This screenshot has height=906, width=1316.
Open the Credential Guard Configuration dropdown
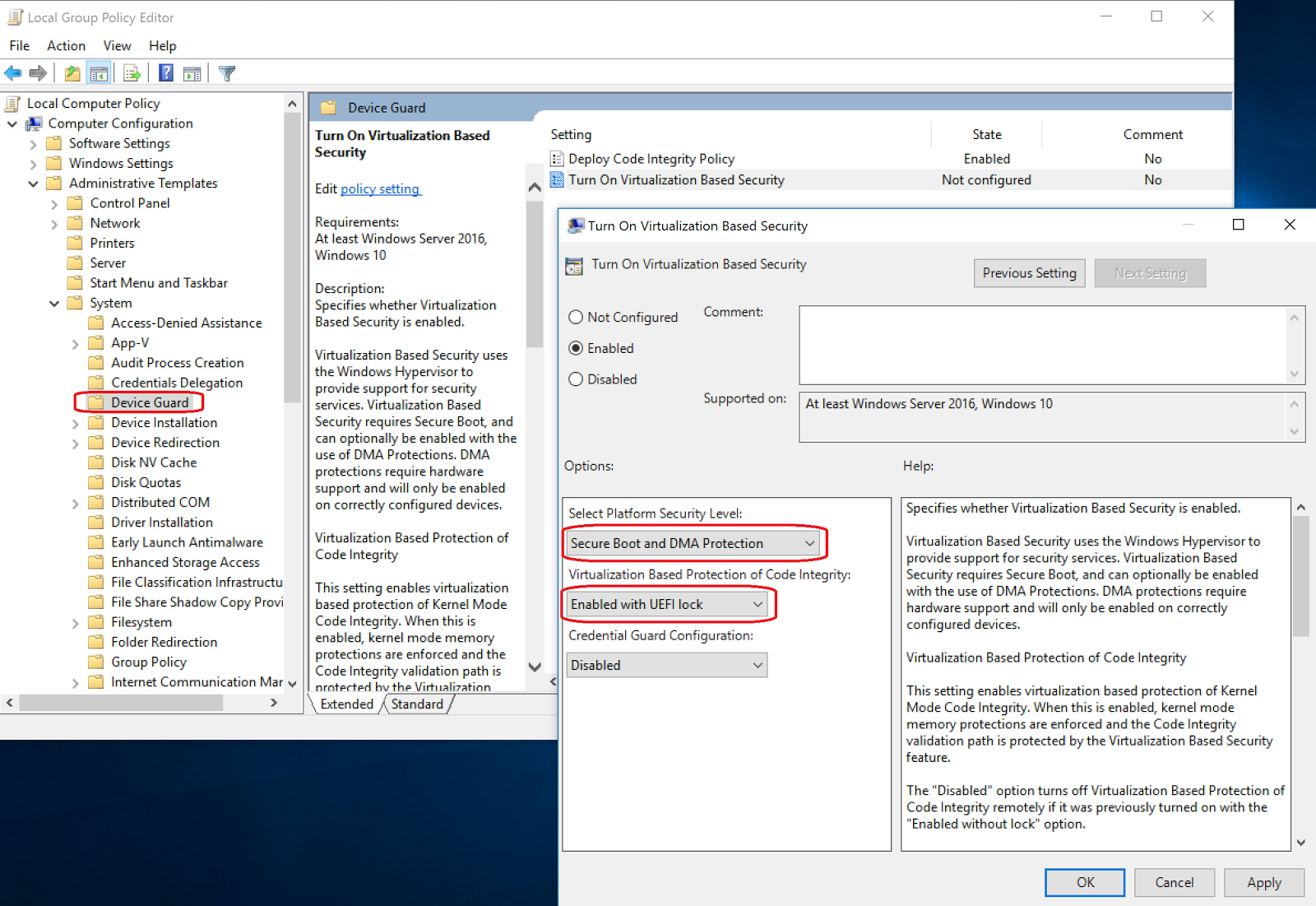667,665
